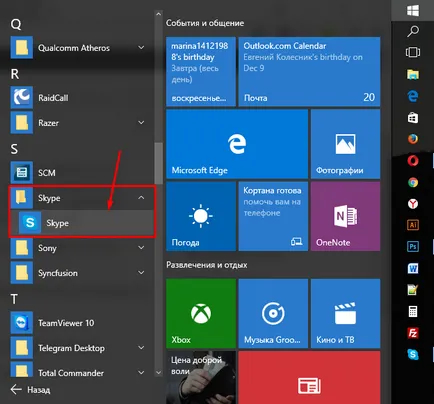This screenshot has height=404, width=434.
Task: Open the Кино и ТВ tile
Action: point(345,313)
